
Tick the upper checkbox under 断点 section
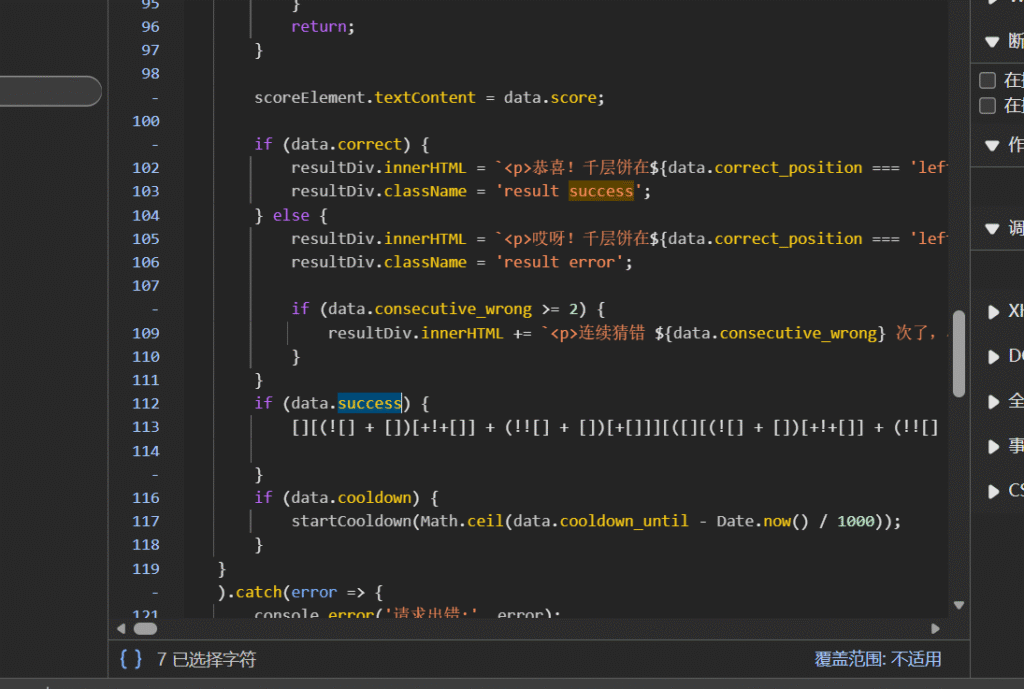987,81
